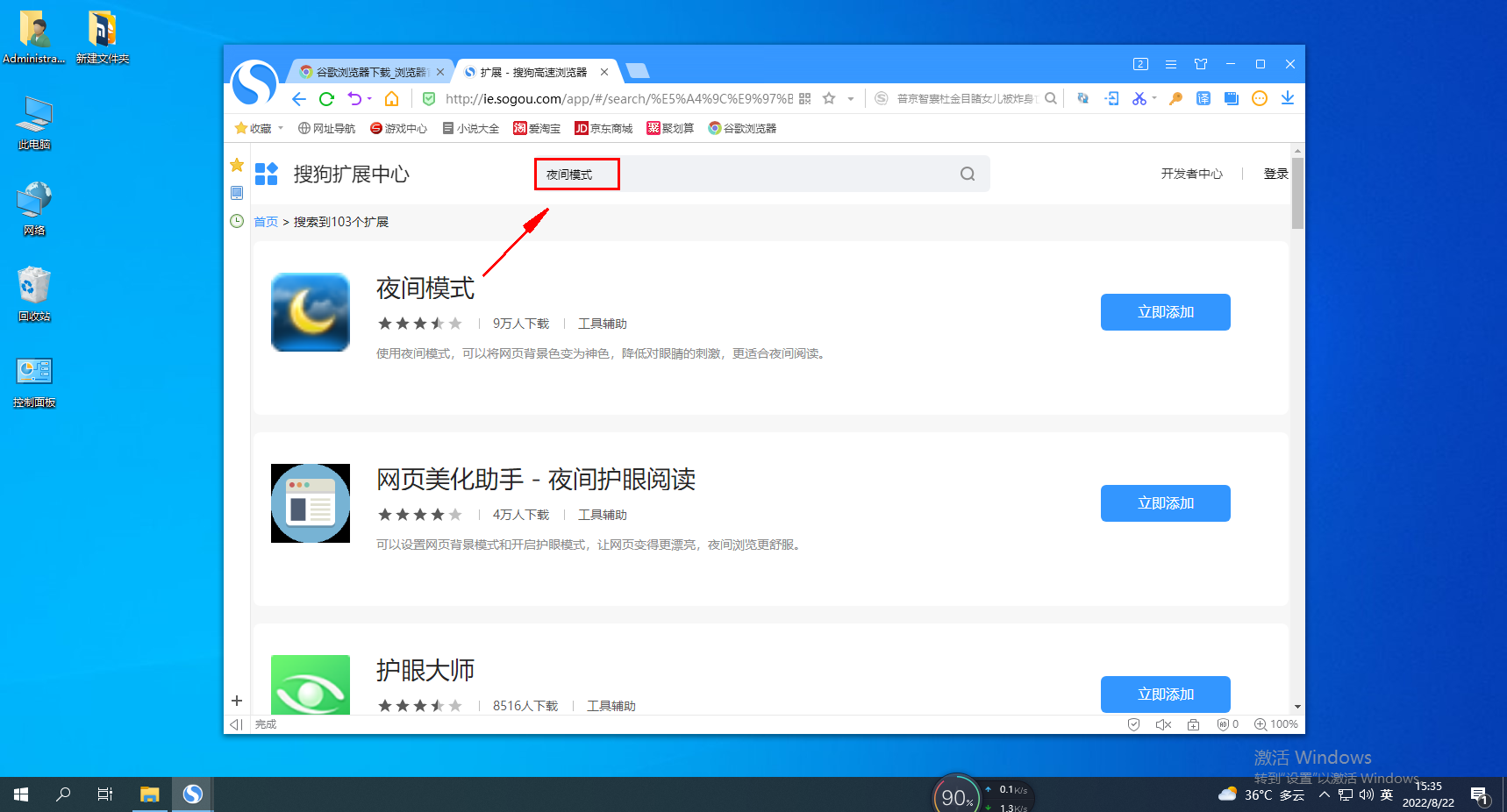The image size is (1507, 812).
Task: Open the 京东商城 bookmark
Action: coord(604,128)
